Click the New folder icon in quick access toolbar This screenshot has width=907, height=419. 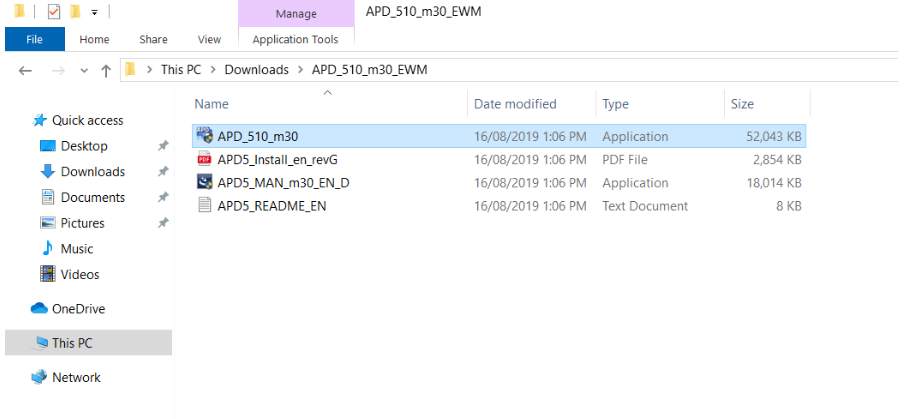pyautogui.click(x=75, y=12)
